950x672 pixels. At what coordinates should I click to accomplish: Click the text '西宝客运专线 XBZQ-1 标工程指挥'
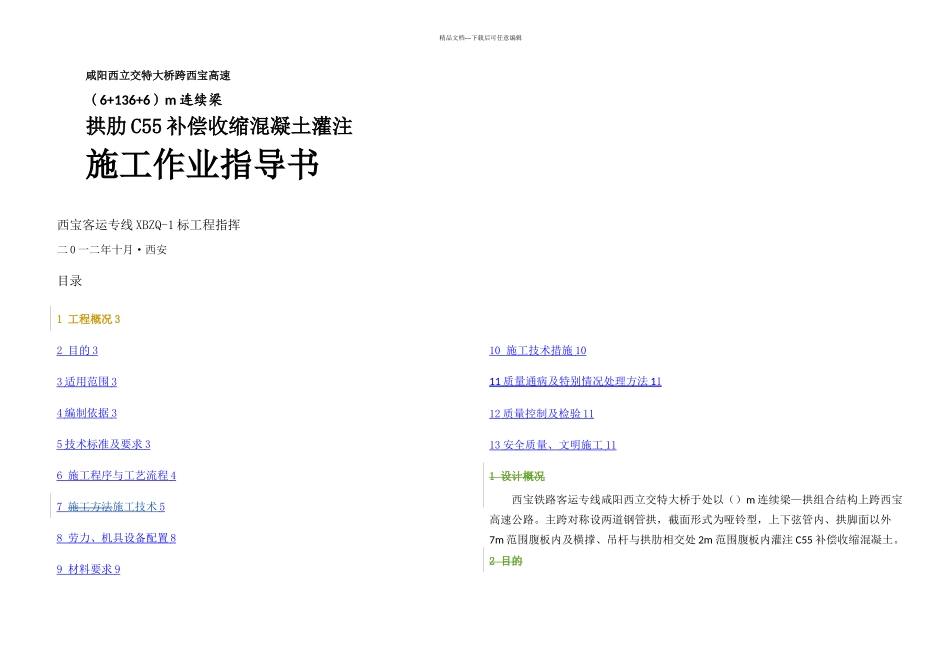click(148, 225)
